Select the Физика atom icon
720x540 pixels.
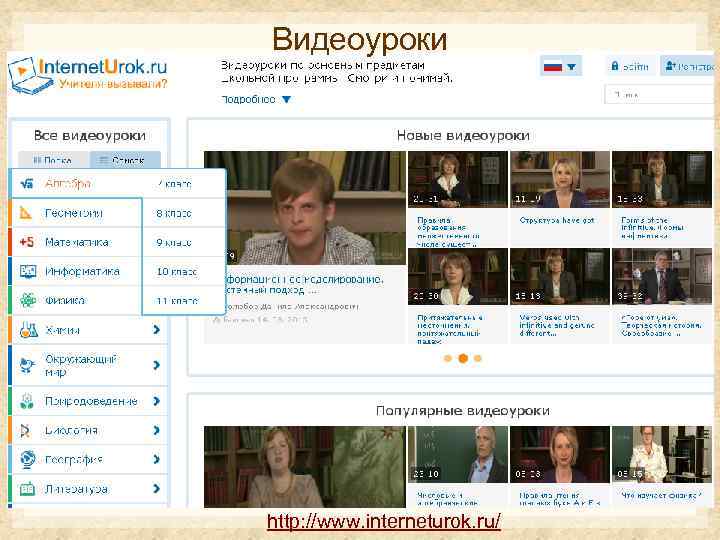[28, 300]
